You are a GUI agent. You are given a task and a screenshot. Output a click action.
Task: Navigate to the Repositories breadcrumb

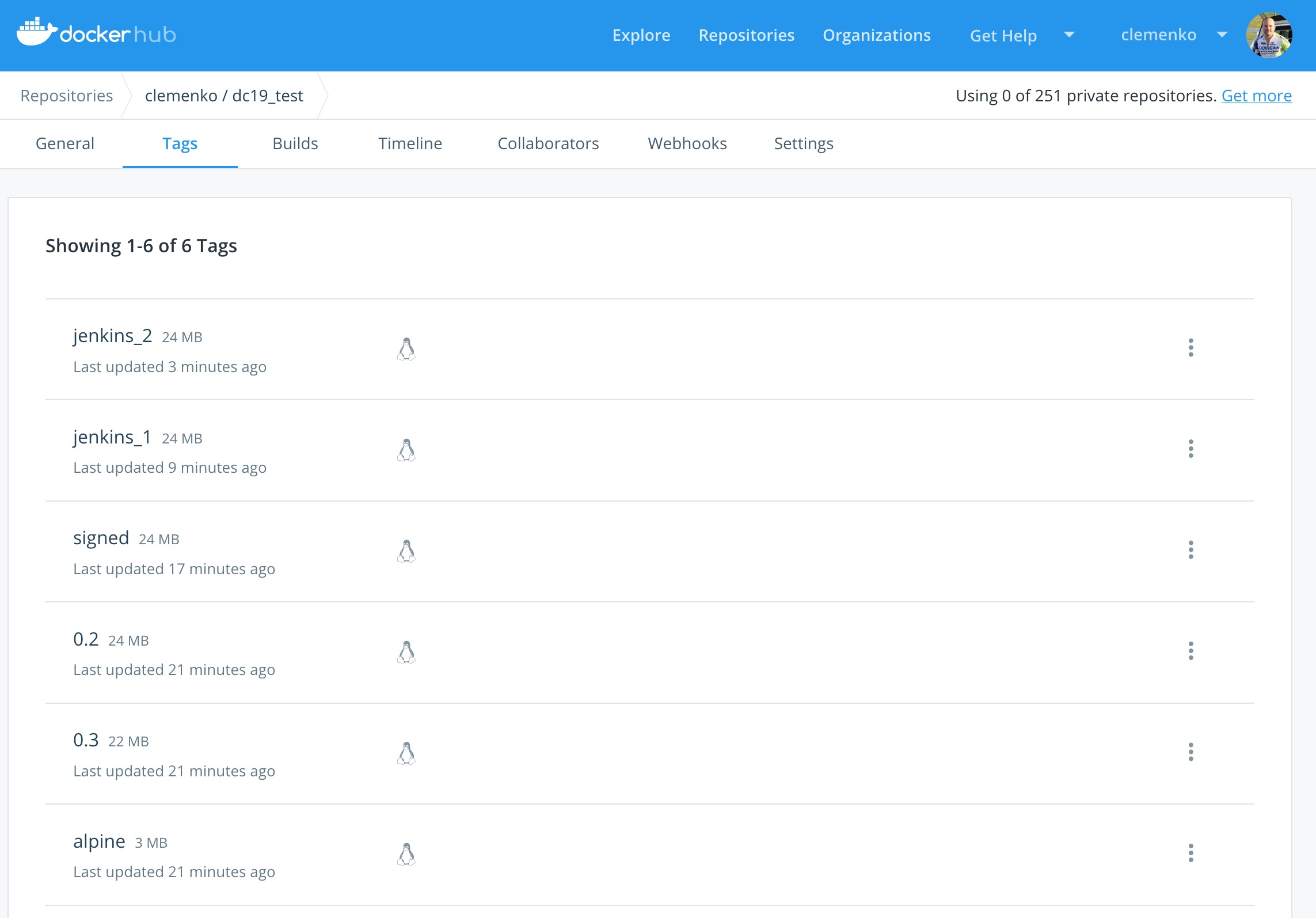tap(66, 95)
